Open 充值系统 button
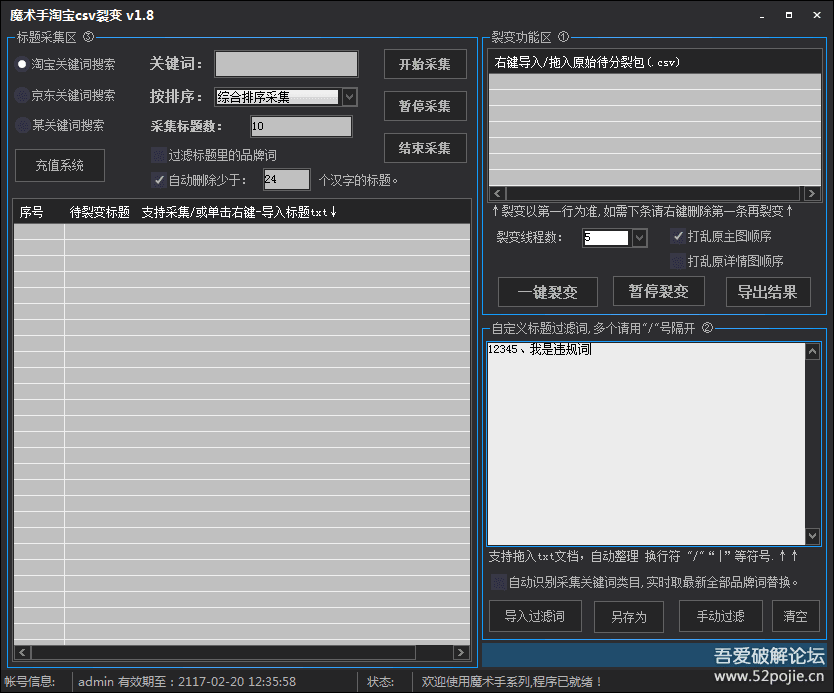The height and width of the screenshot is (693, 834). [60, 165]
